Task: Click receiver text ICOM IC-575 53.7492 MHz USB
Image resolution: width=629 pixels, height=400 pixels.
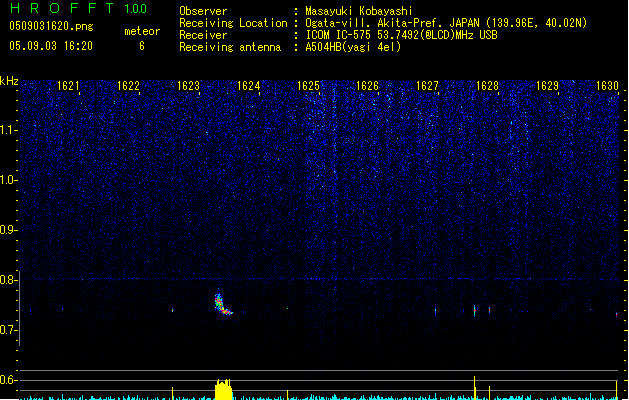Action: (x=402, y=35)
